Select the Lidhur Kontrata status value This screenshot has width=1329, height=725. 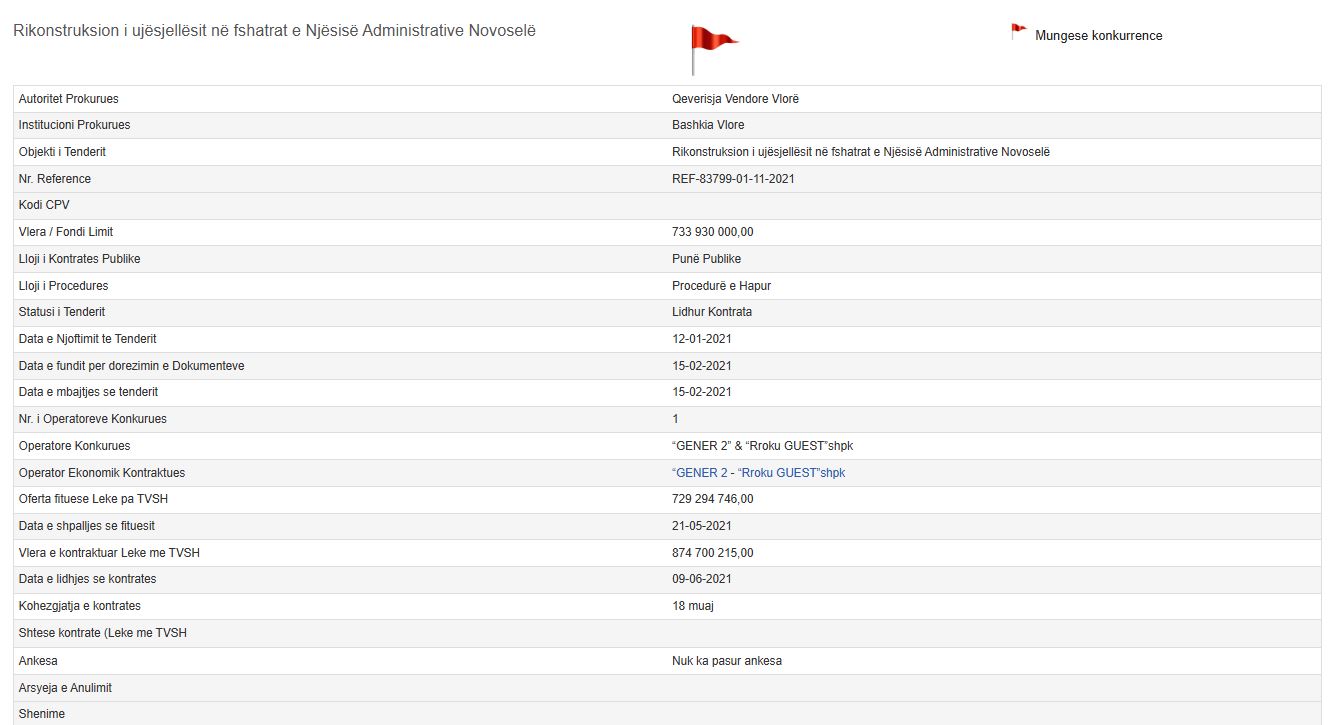click(x=711, y=312)
